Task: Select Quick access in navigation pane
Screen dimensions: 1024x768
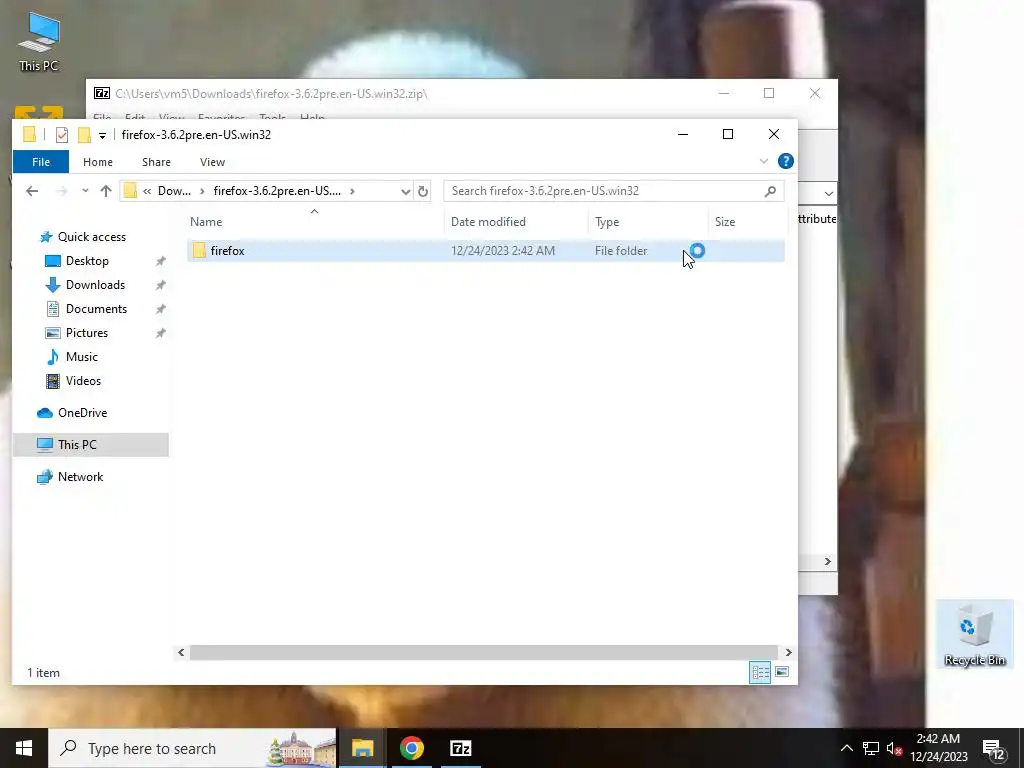Action: click(91, 237)
